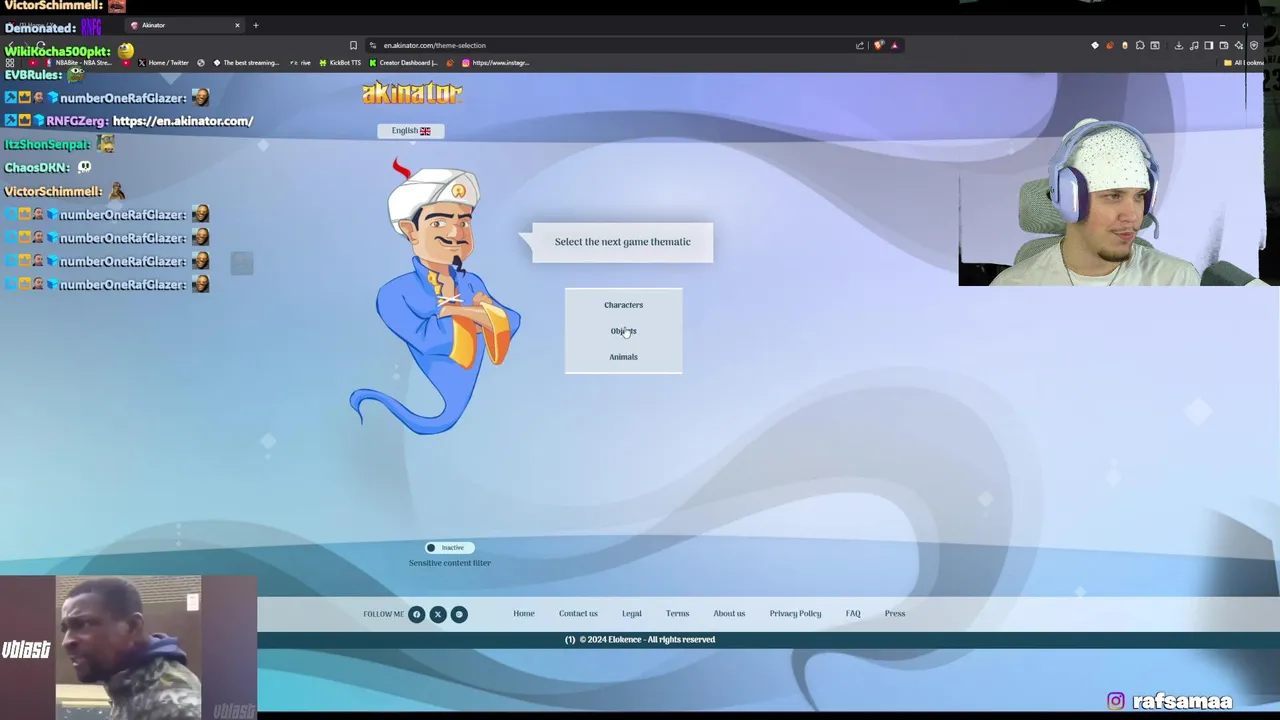Click the address bar URL field
The height and width of the screenshot is (720, 1280).
coord(610,45)
